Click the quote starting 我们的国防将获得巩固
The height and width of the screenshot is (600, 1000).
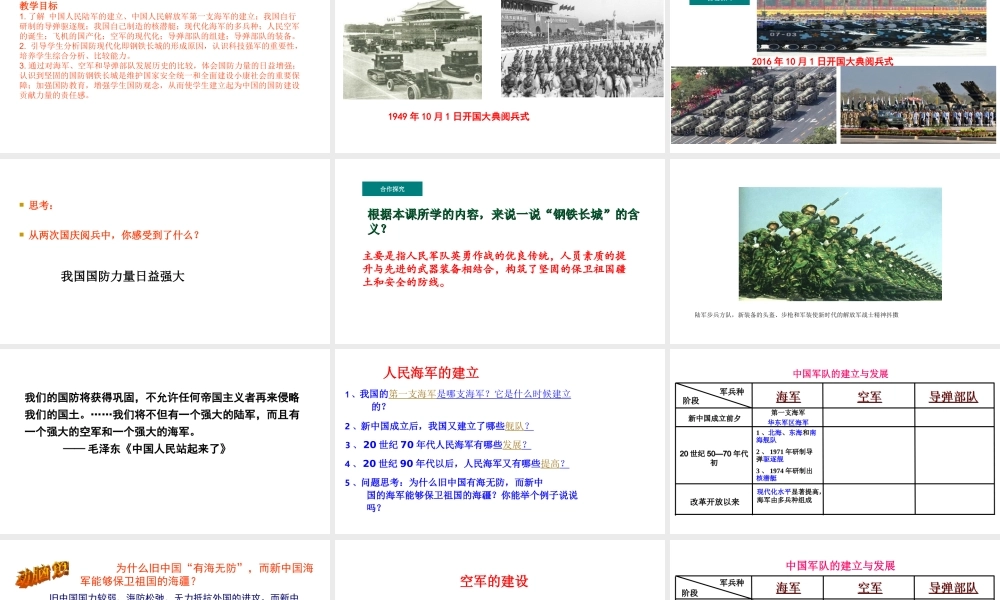coord(162,414)
